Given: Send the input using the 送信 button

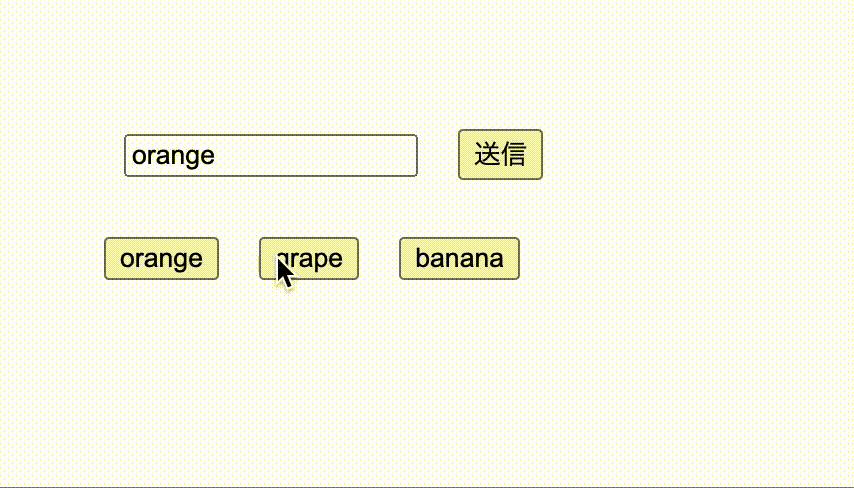Looking at the screenshot, I should tap(500, 155).
